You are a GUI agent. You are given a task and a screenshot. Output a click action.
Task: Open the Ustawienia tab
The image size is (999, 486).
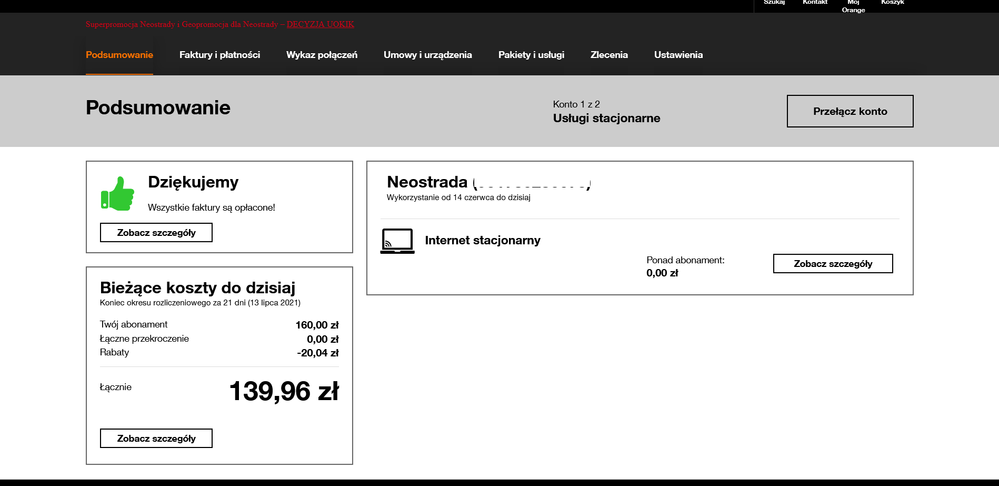coord(678,55)
